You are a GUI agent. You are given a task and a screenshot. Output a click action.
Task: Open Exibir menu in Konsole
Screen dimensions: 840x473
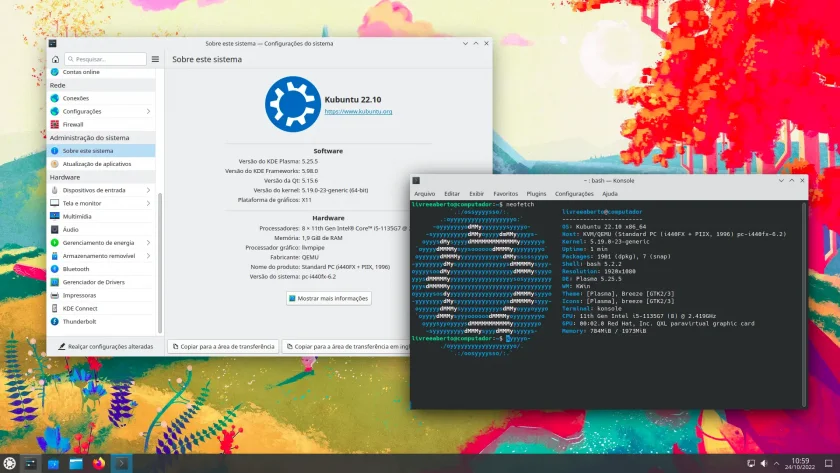tap(476, 194)
